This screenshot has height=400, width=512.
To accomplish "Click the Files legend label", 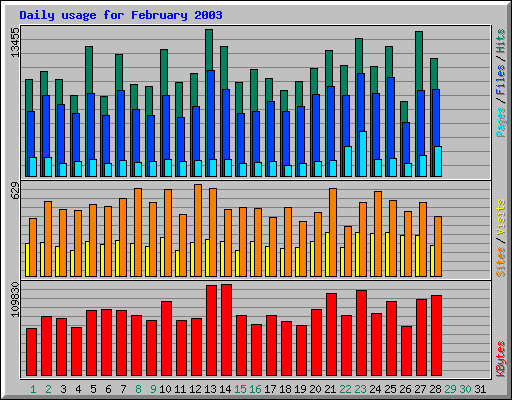I will click(x=501, y=80).
